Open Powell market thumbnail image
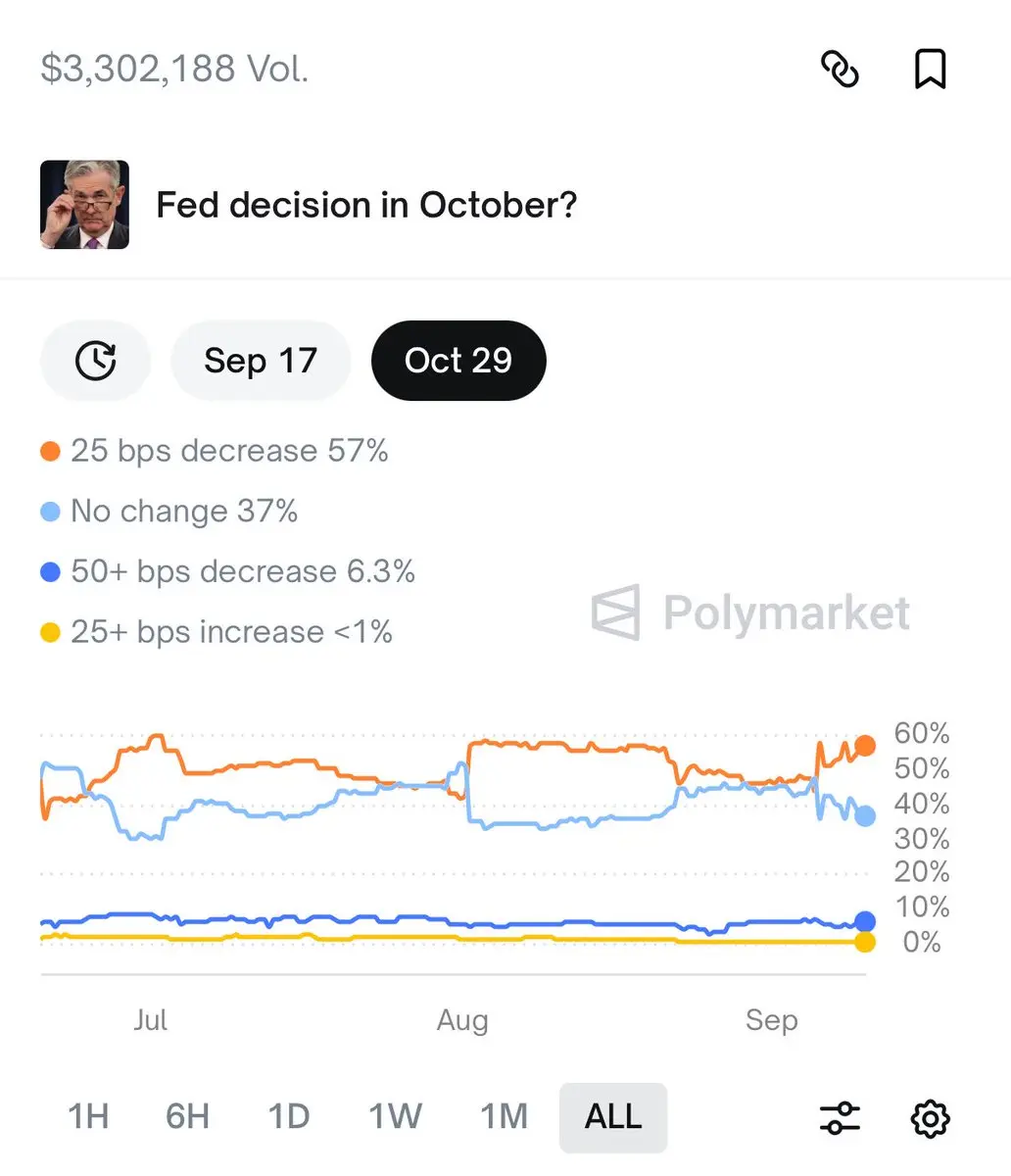The width and height of the screenshot is (1011, 1176). (x=84, y=205)
